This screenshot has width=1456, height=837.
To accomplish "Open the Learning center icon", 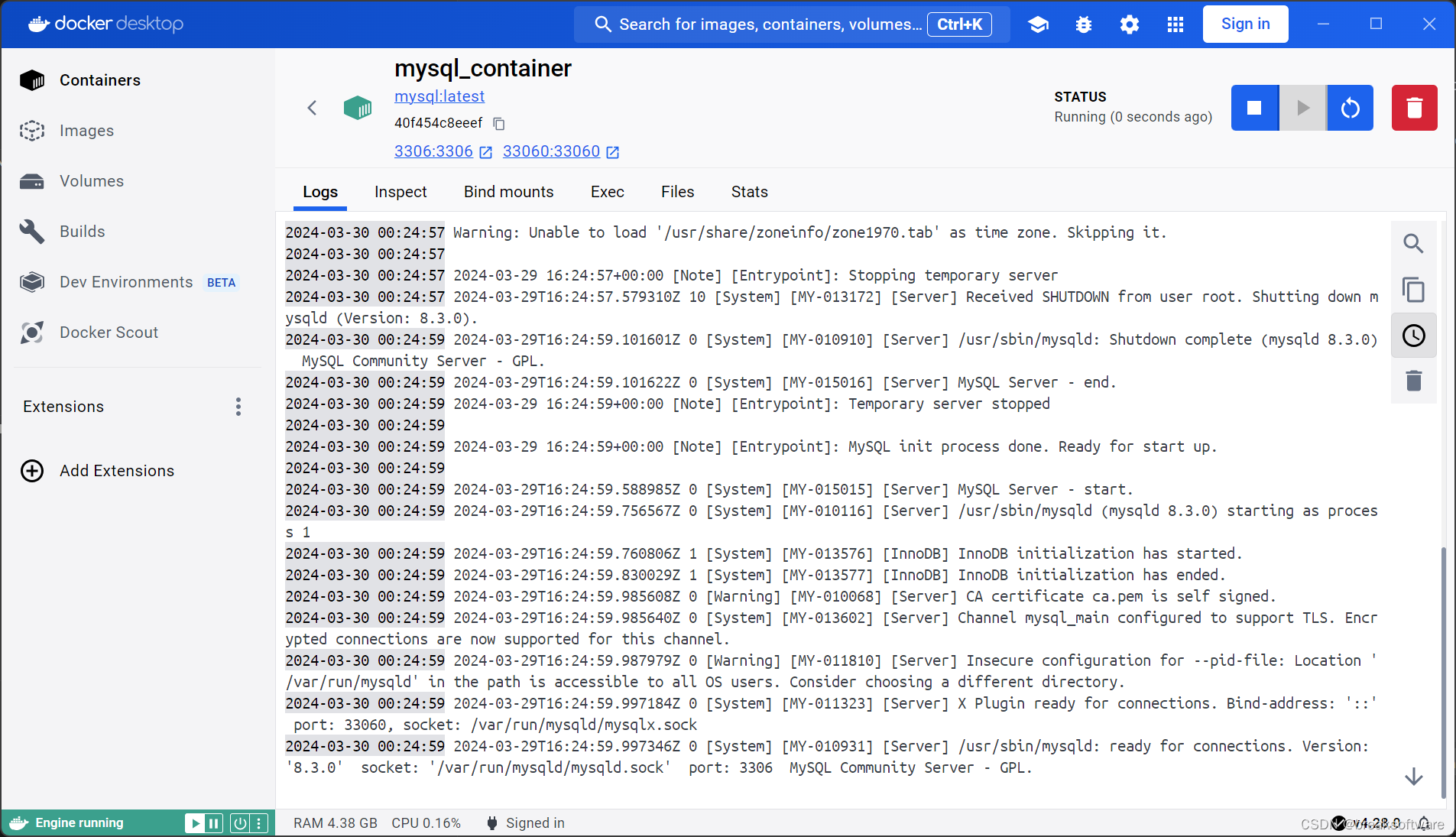I will (x=1038, y=24).
